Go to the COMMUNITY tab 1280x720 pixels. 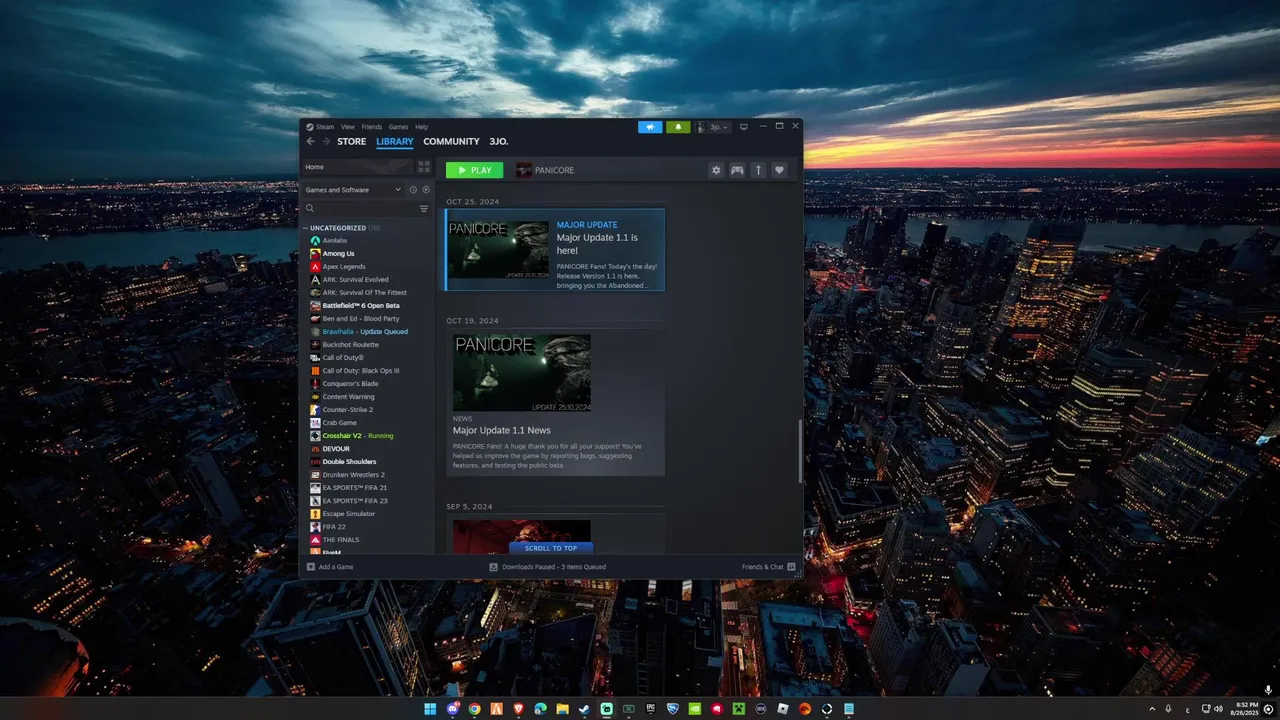tap(451, 142)
